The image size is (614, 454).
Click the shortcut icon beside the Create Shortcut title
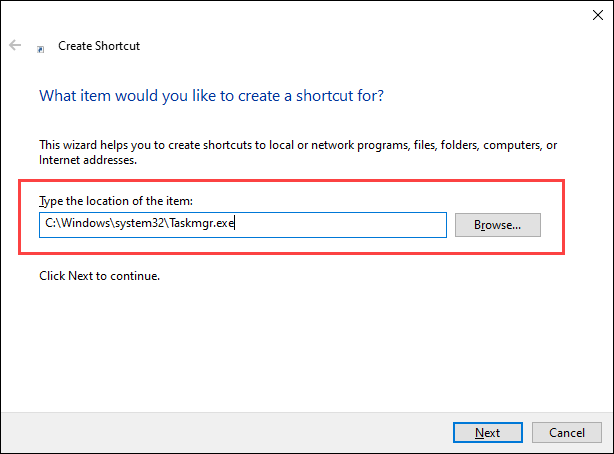tap(40, 47)
